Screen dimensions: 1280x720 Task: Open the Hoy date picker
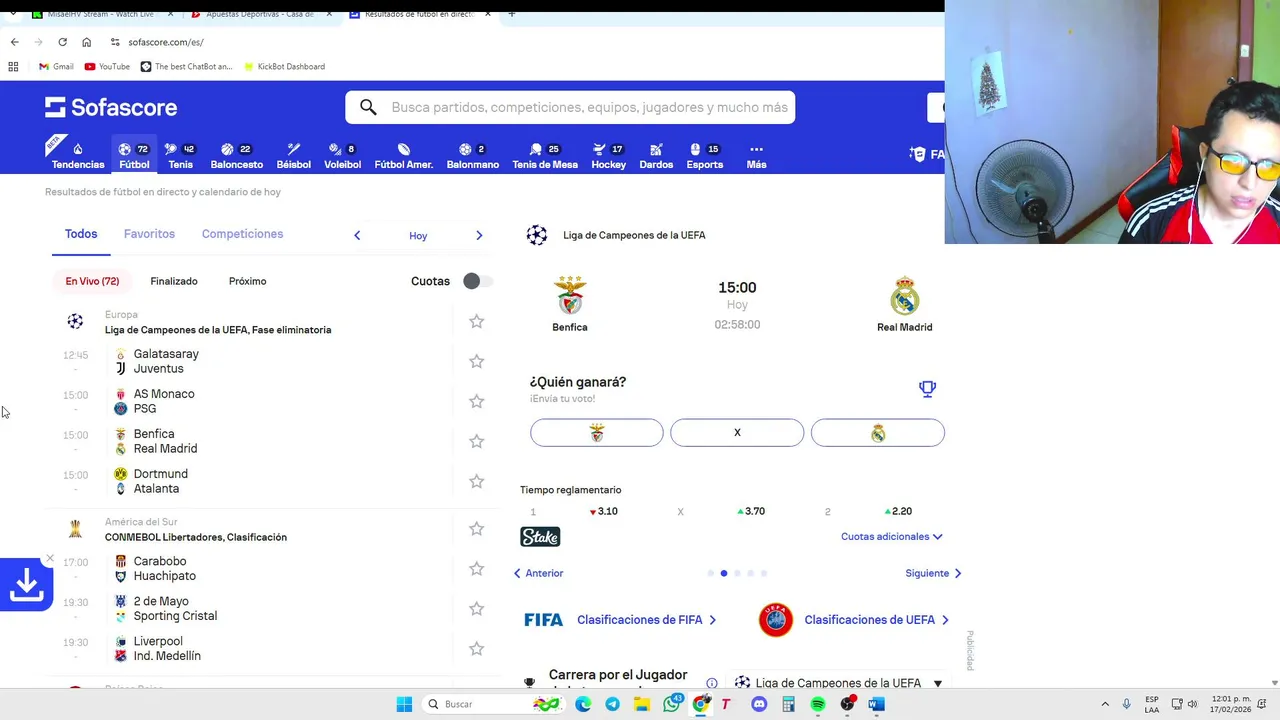click(x=418, y=236)
